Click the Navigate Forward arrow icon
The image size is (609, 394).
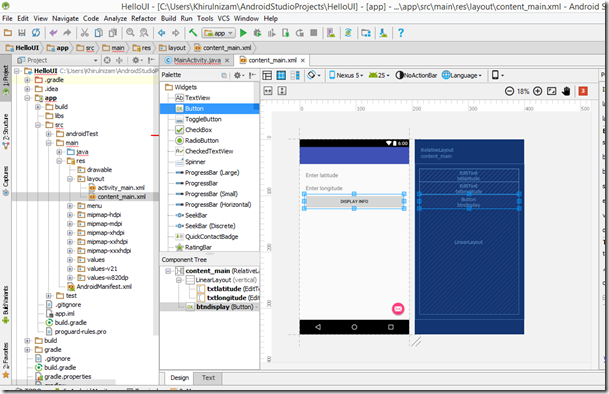[176, 33]
